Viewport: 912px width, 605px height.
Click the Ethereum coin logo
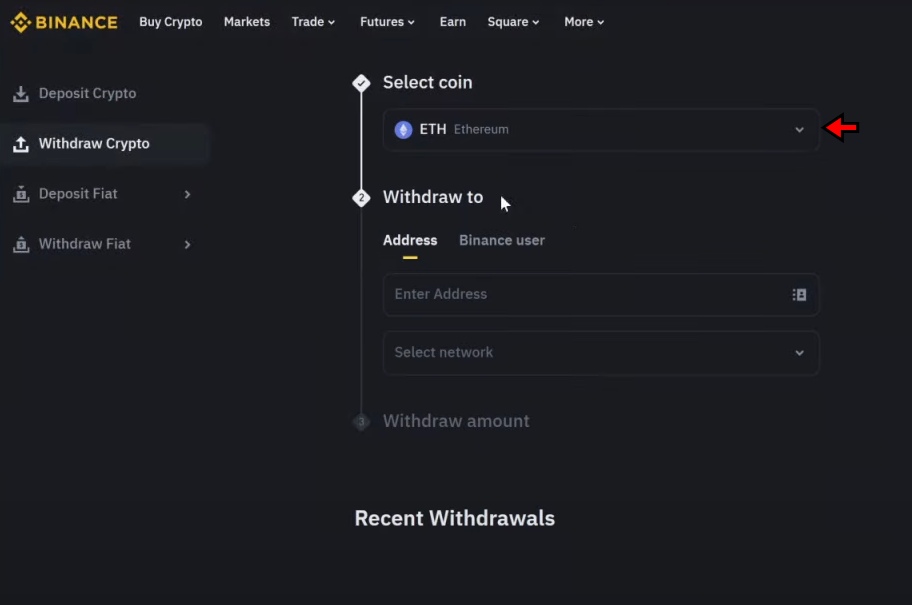click(403, 129)
